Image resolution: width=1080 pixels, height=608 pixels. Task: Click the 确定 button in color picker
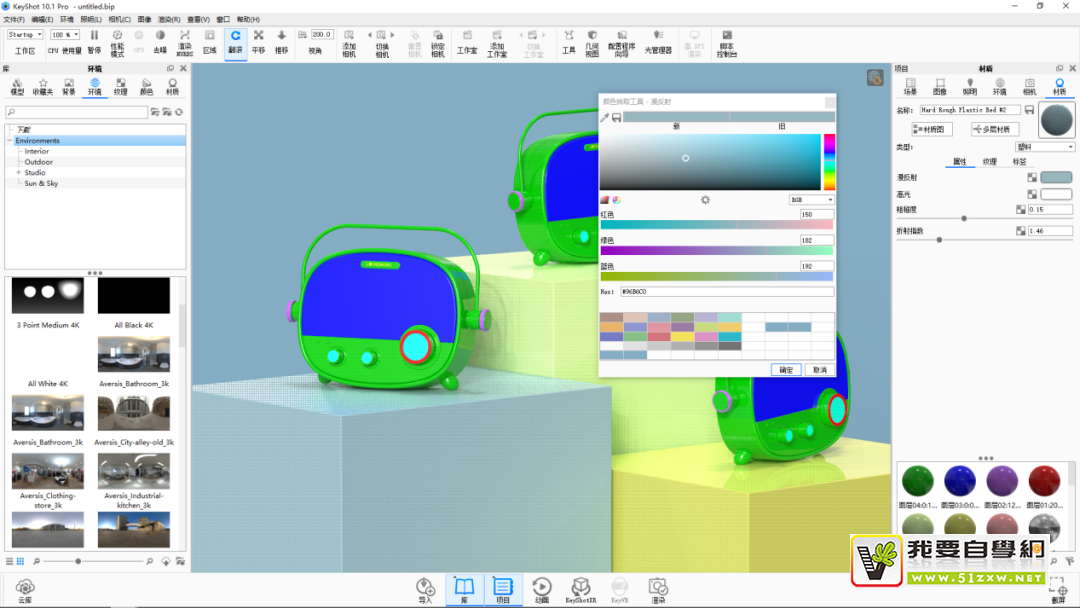786,370
